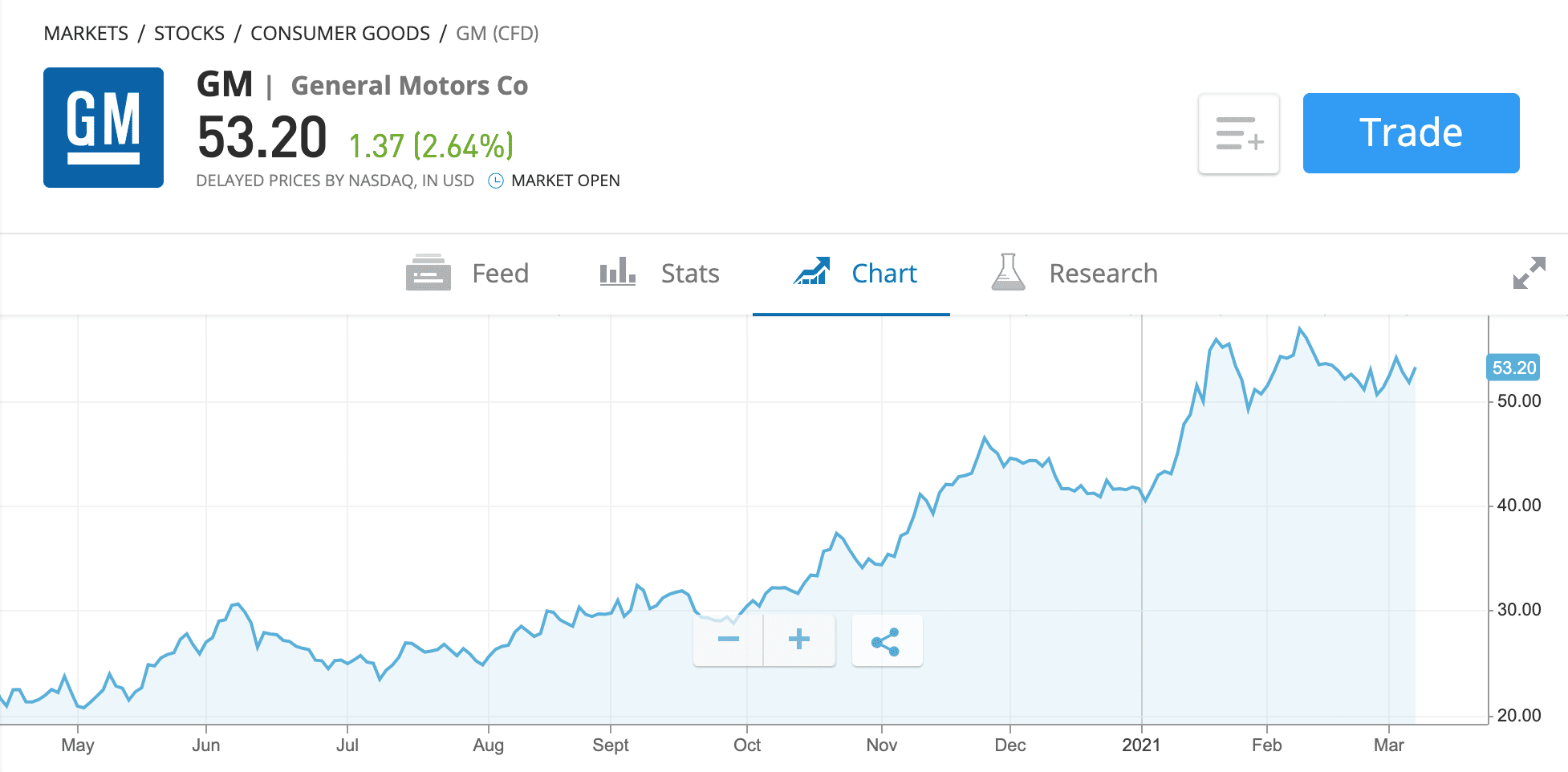Click the 40.00 price axis label
The width and height of the screenshot is (1568, 772).
pyautogui.click(x=1519, y=506)
